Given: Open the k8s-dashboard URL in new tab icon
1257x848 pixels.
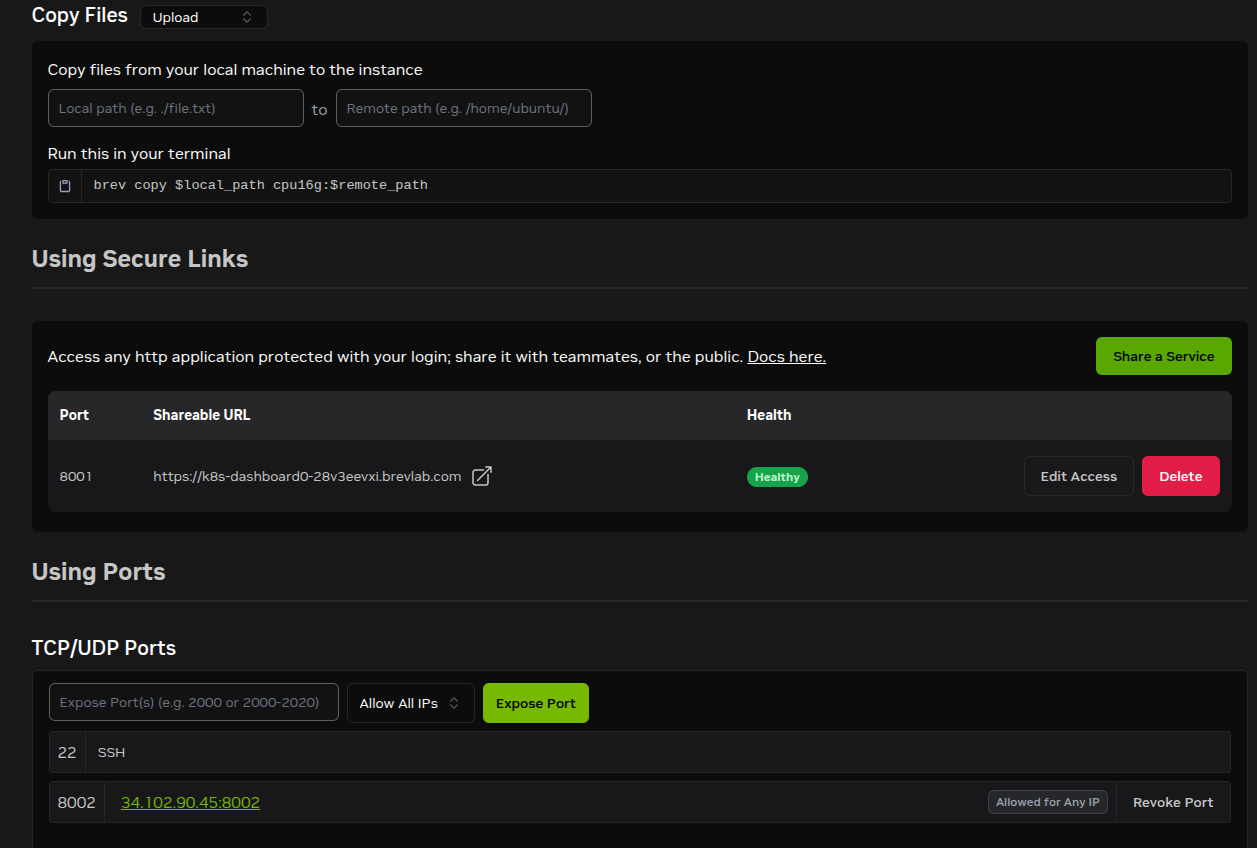Looking at the screenshot, I should (x=481, y=476).
